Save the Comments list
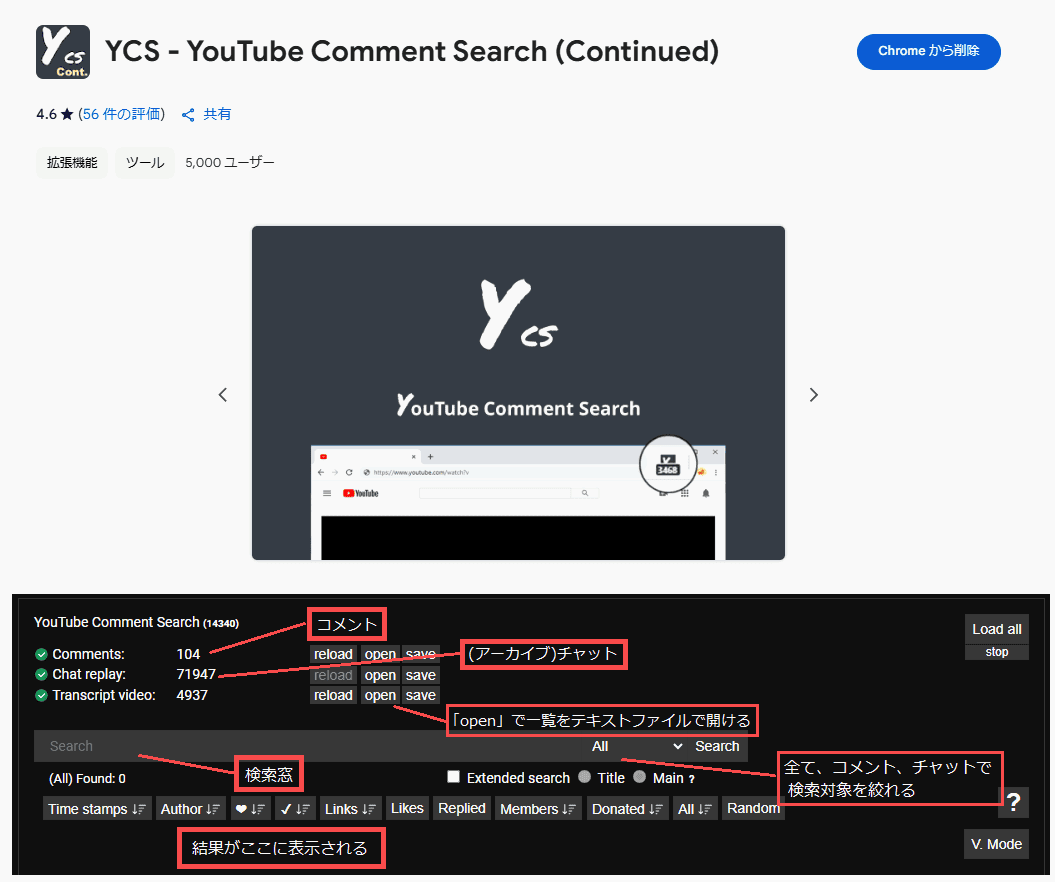The width and height of the screenshot is (1055, 882). pos(421,654)
